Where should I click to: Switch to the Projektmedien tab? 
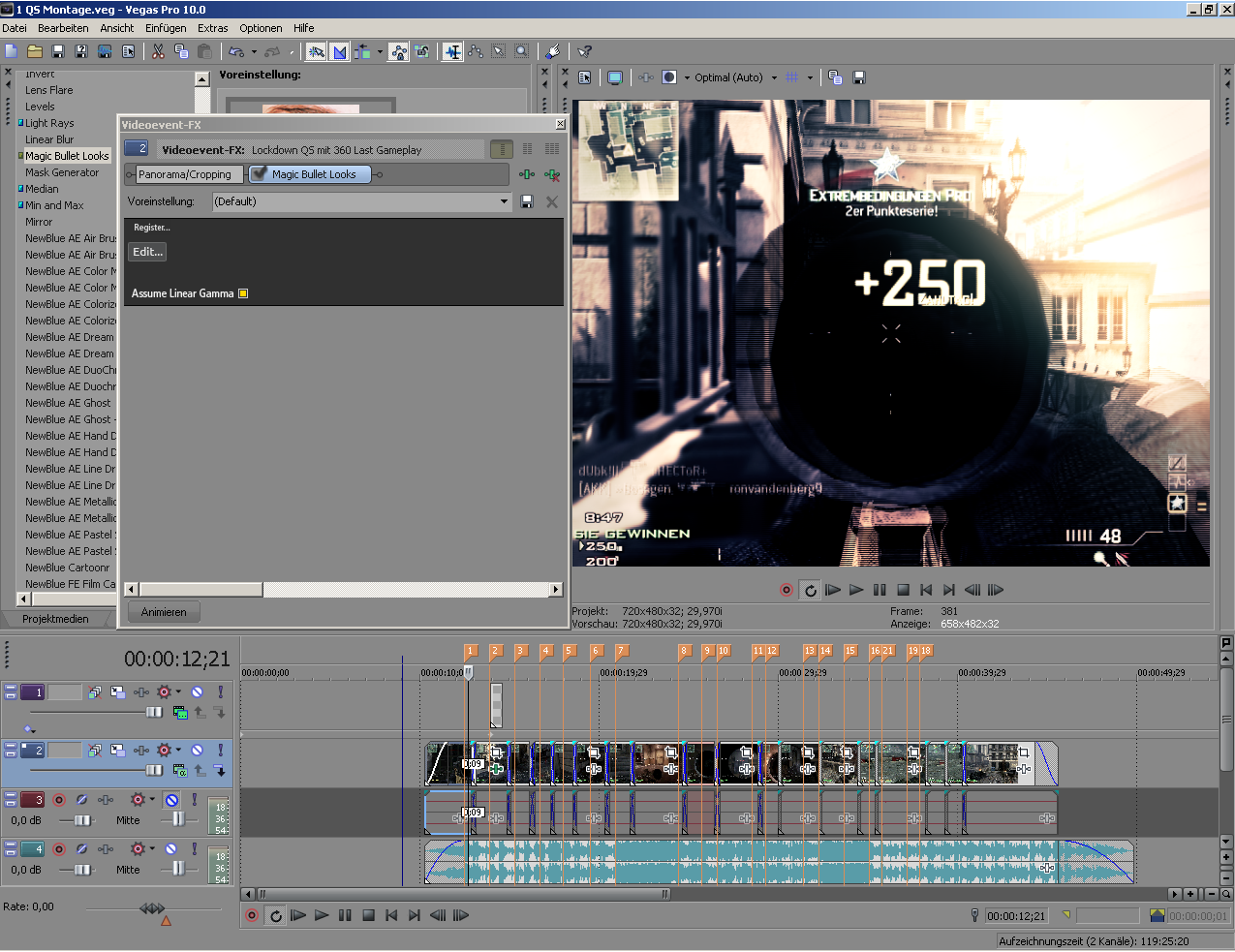(55, 619)
